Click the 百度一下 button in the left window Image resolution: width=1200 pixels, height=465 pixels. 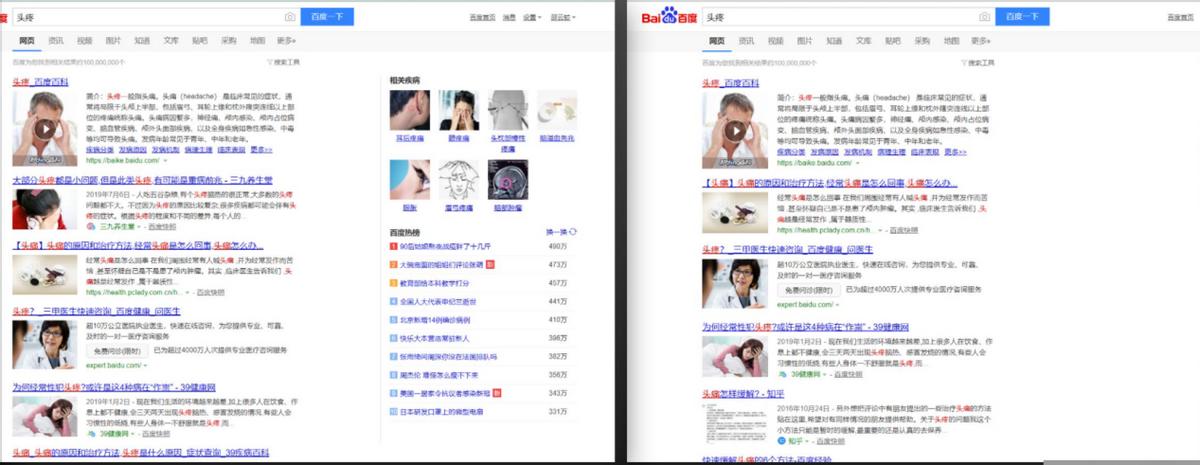[x=327, y=17]
